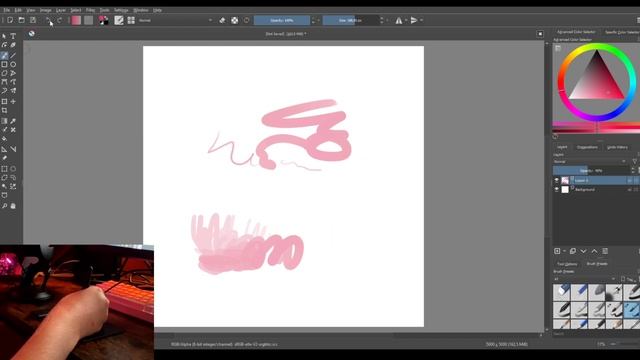Open the Filter menu

pos(91,10)
